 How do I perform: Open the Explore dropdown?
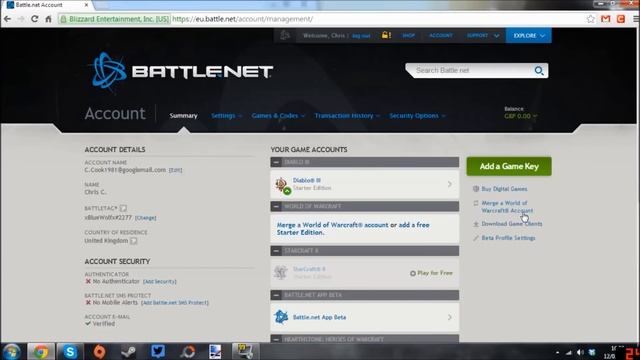click(529, 36)
